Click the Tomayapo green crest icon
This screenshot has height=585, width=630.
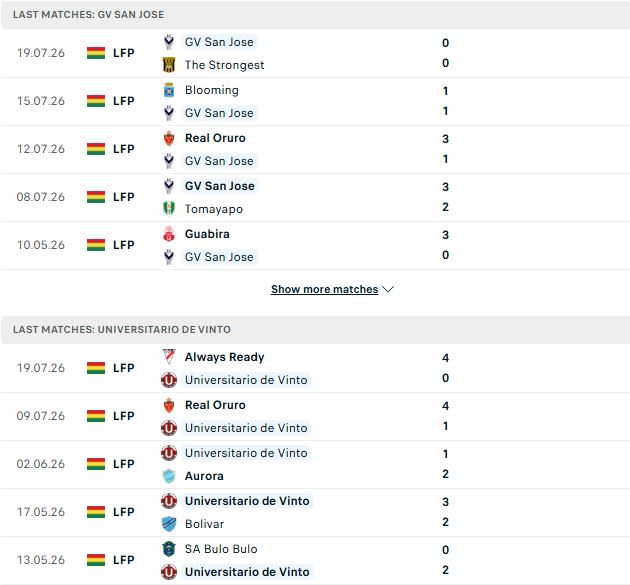click(x=169, y=209)
